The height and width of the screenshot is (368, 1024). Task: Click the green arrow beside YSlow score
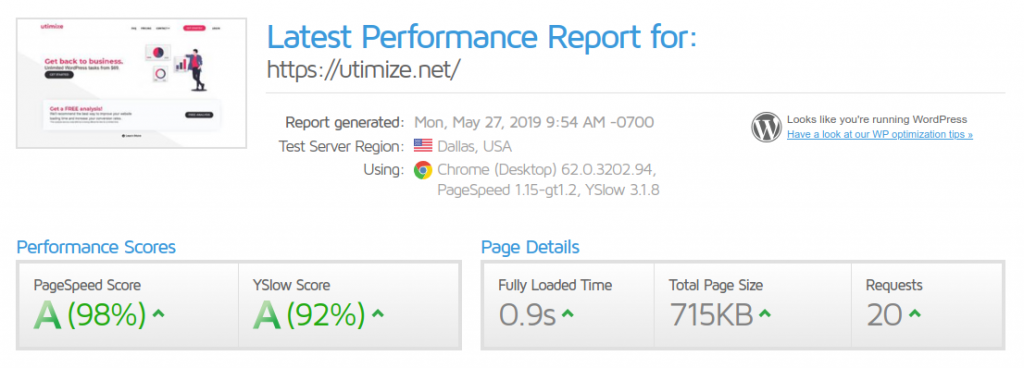point(377,314)
